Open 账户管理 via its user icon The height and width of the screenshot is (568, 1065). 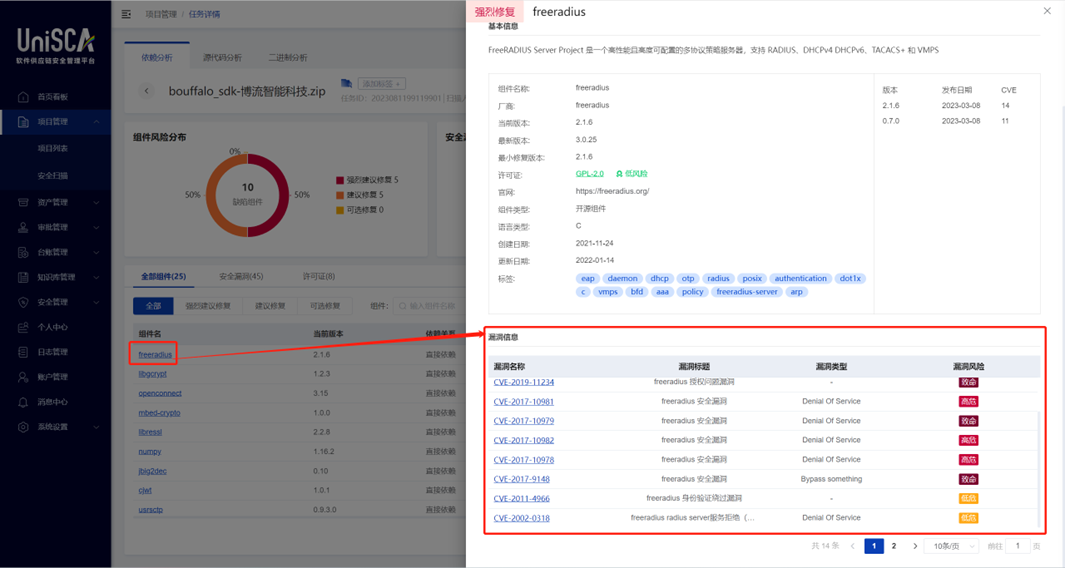23,377
